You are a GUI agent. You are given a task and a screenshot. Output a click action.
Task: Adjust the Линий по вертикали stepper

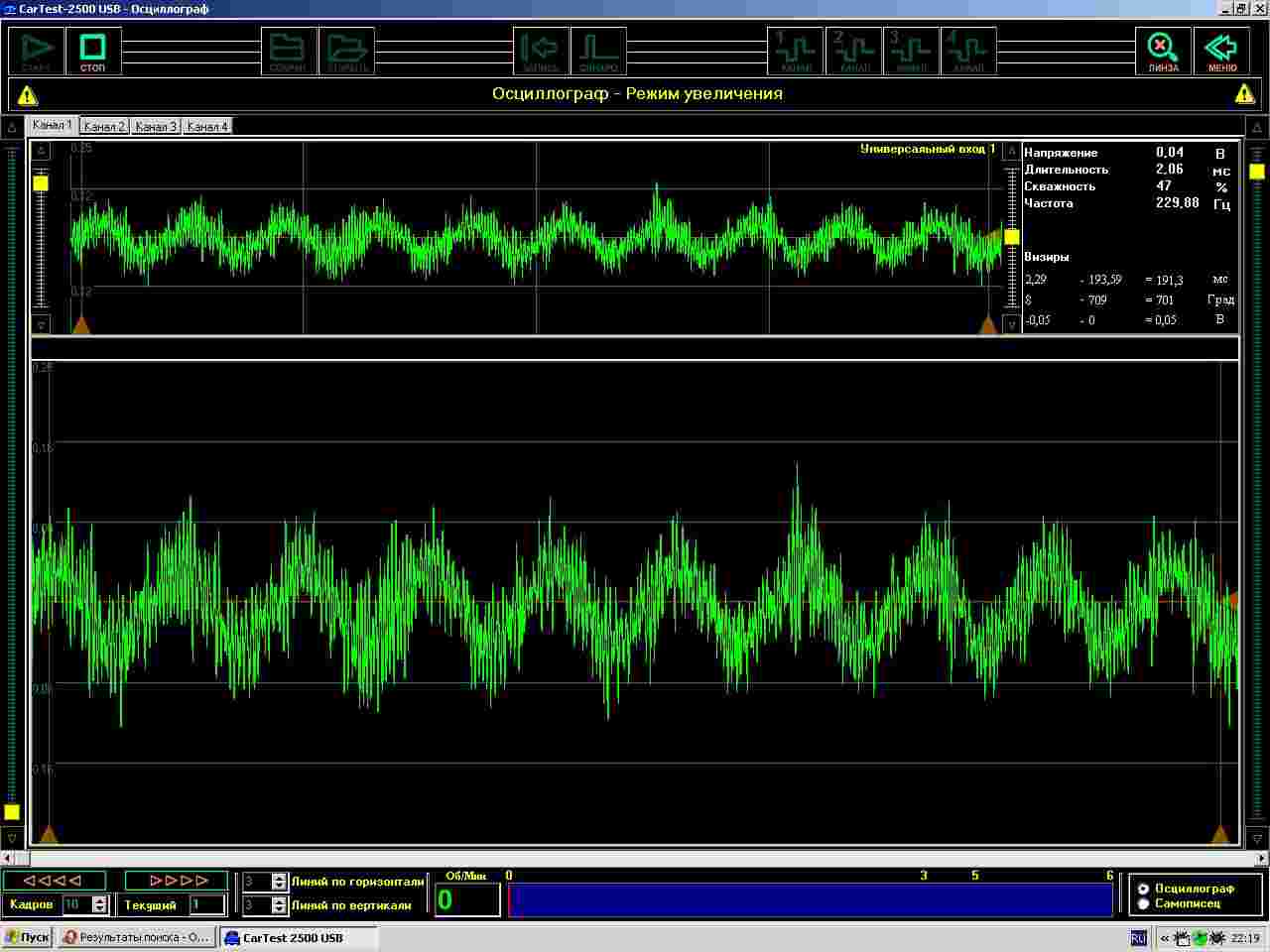(279, 905)
